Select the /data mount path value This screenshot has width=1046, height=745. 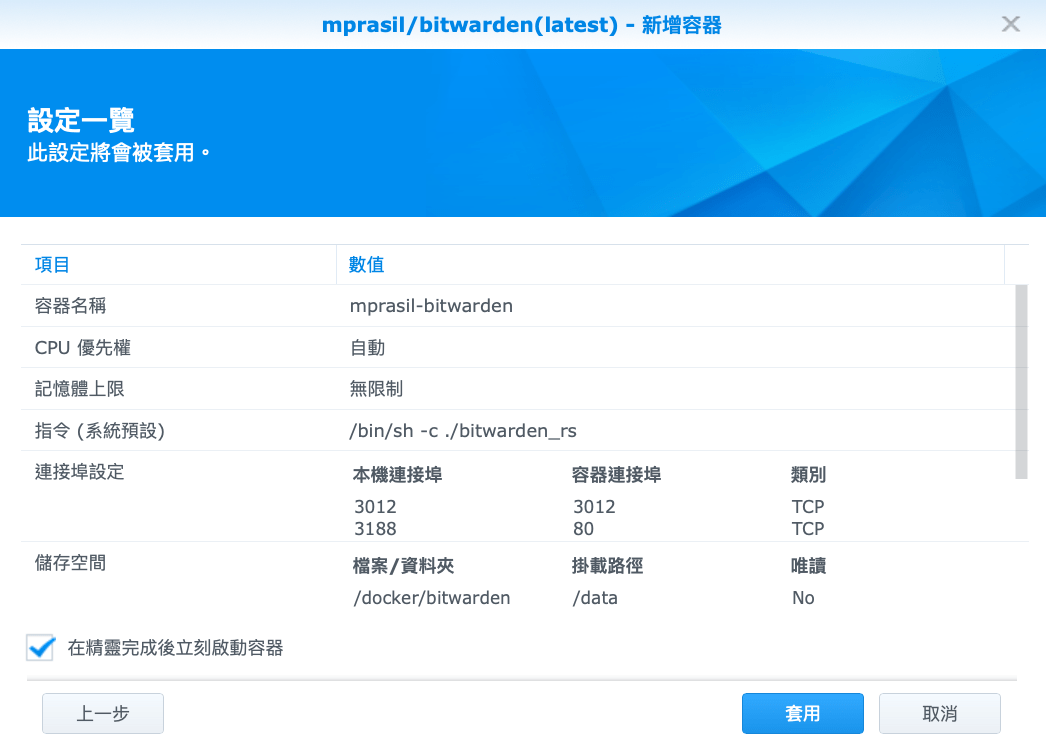point(595,598)
